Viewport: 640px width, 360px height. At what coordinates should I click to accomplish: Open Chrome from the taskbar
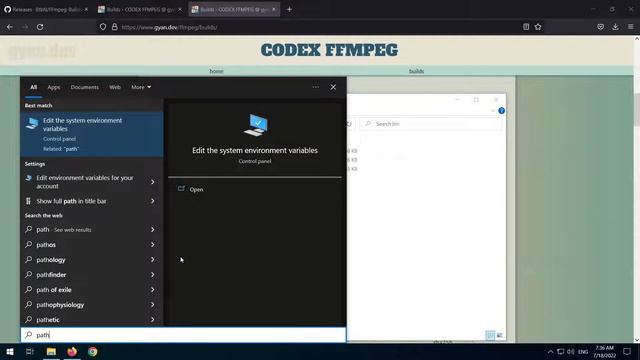point(93,352)
